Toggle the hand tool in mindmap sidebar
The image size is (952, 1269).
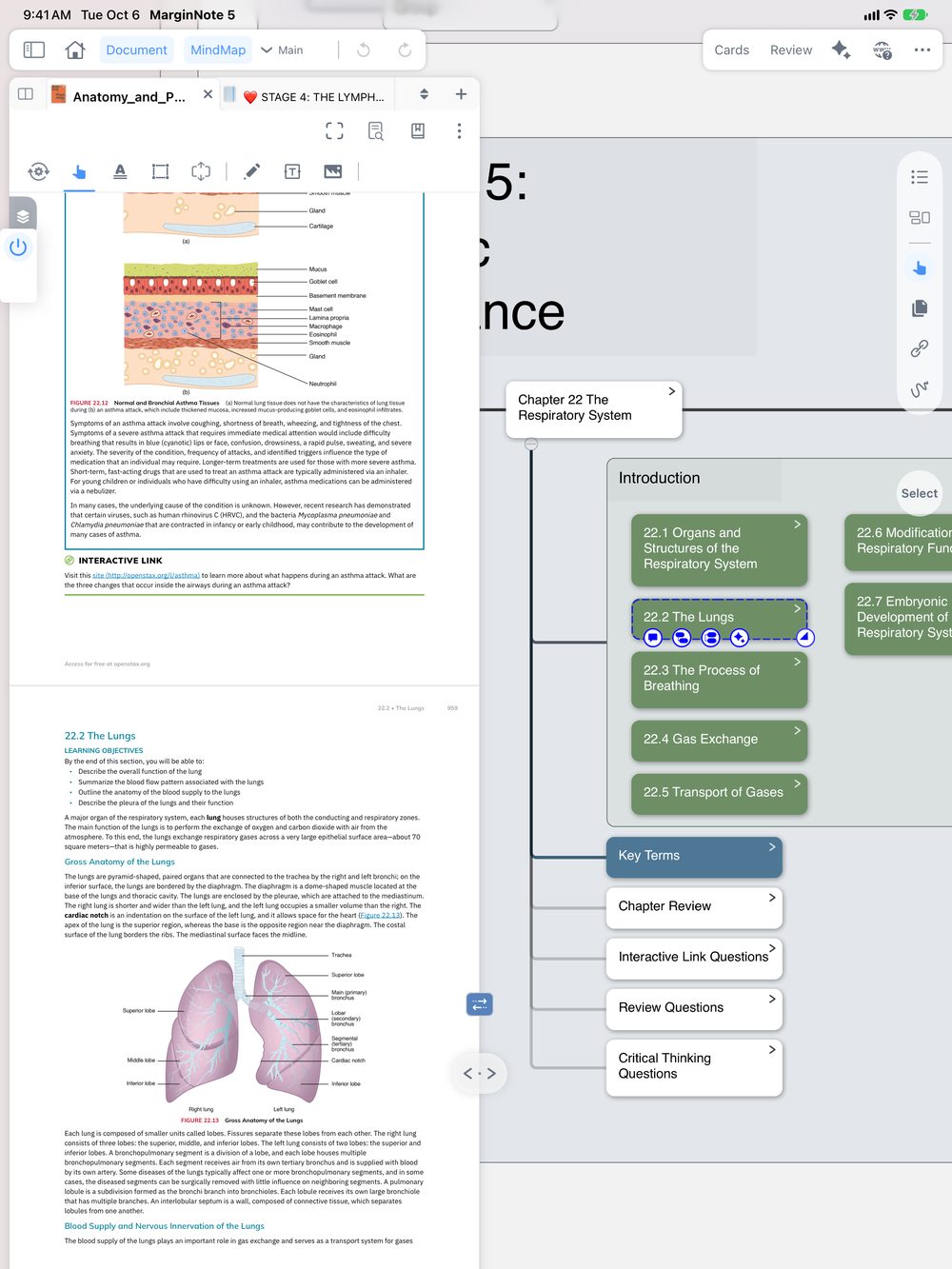click(920, 268)
